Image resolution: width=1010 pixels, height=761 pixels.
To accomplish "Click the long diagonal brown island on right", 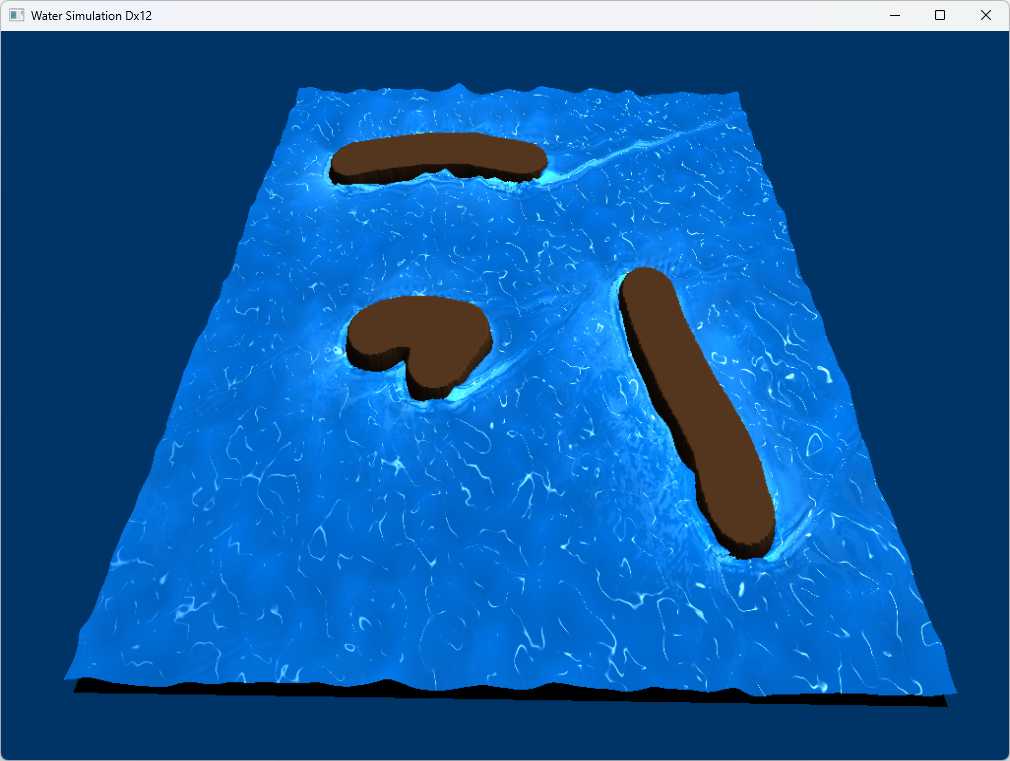I will (x=696, y=412).
